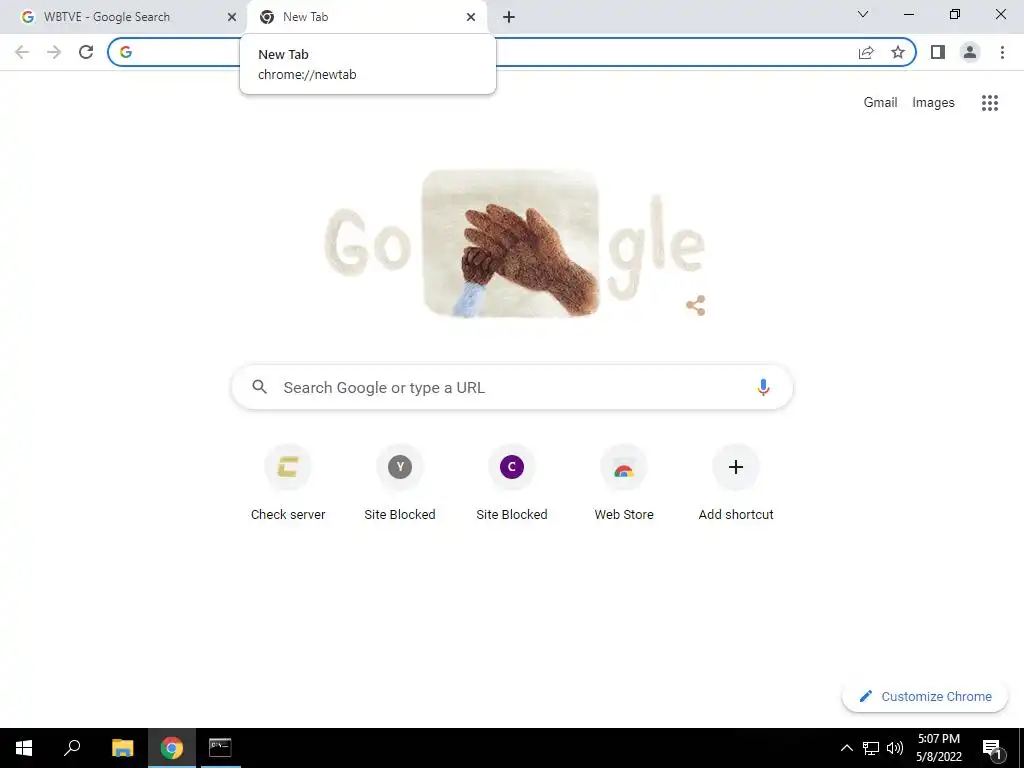Start voice search with microphone
Viewport: 1024px width, 768px height.
click(x=763, y=387)
